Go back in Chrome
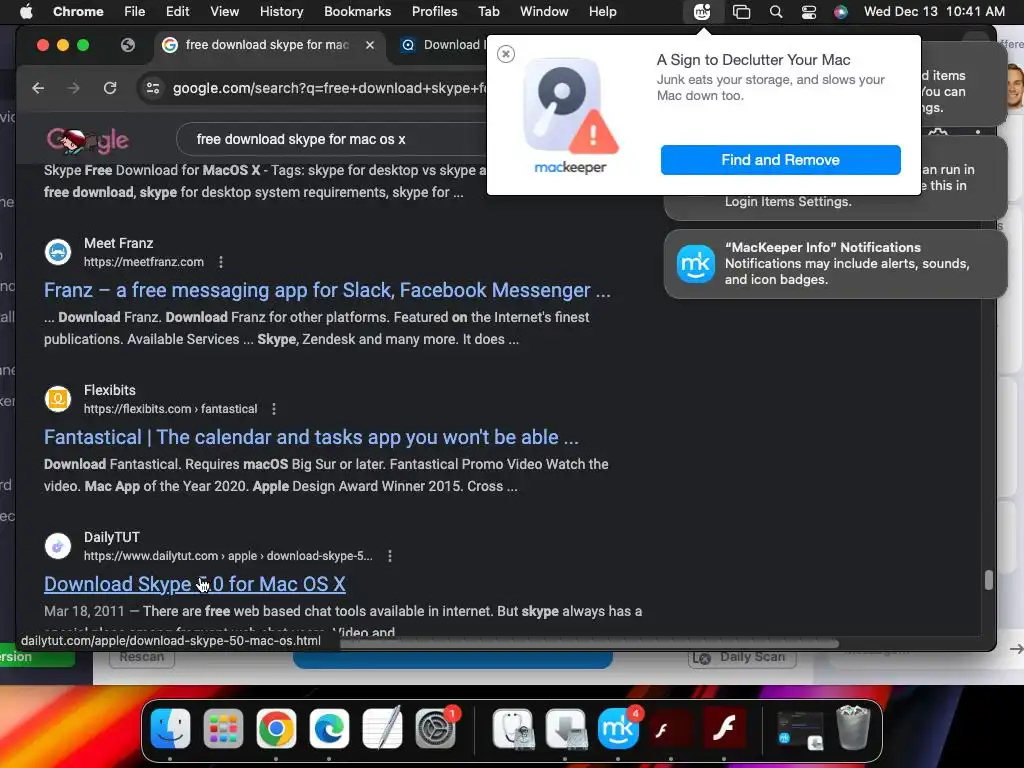Screen dimensions: 1024x768 [x=38, y=88]
